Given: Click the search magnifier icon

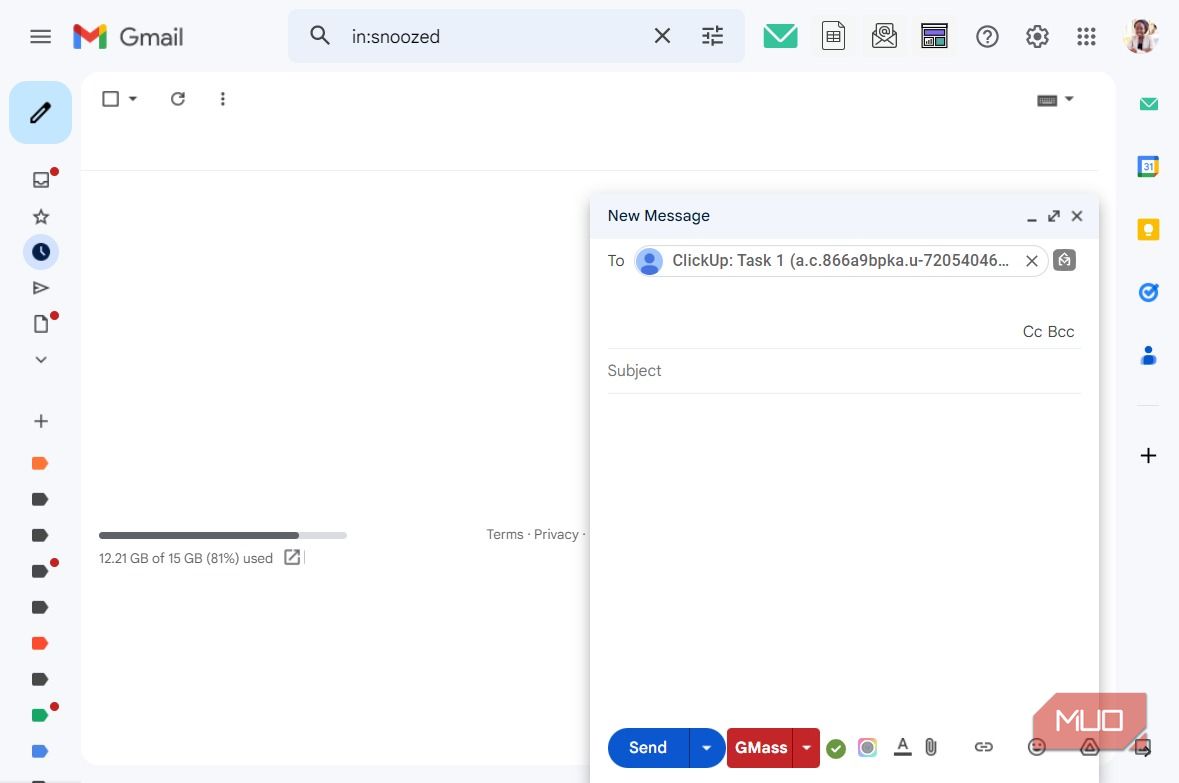Looking at the screenshot, I should pos(320,35).
